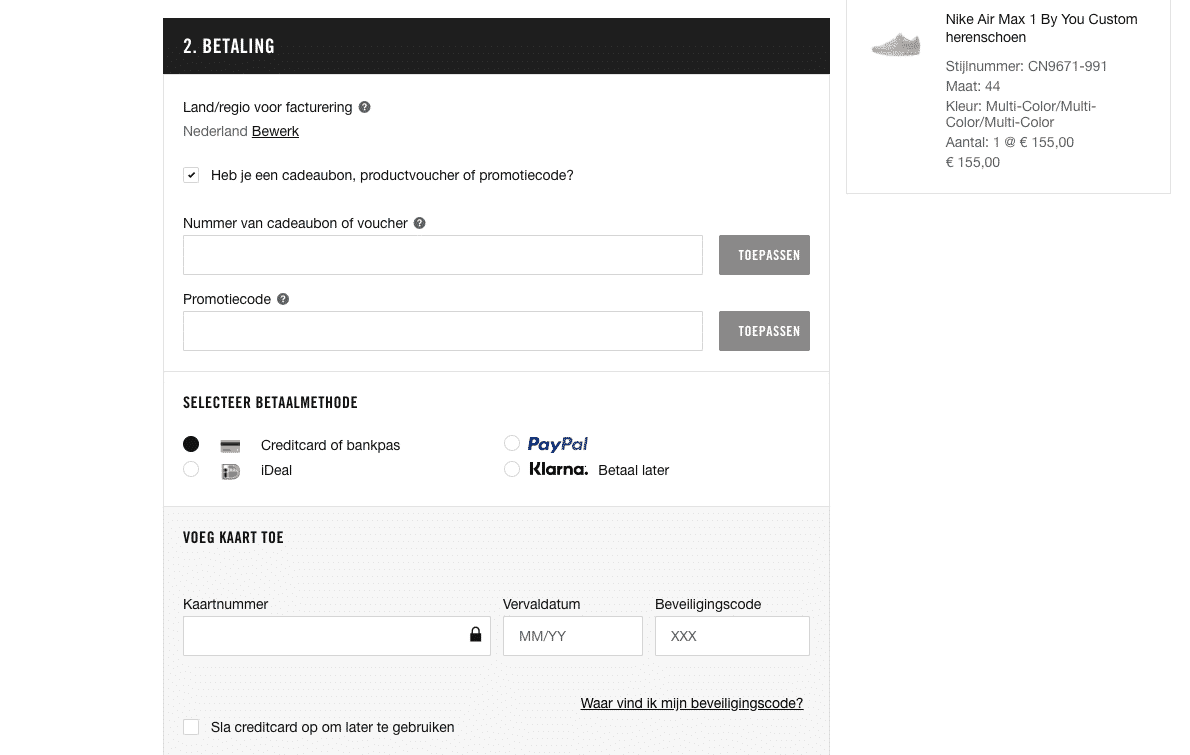Click the Nike Air Max shoe thumbnail

895,45
